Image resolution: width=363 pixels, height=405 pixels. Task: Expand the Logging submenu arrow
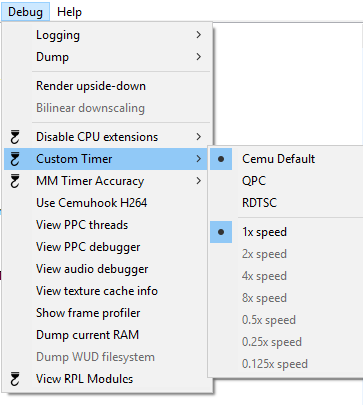pyautogui.click(x=199, y=35)
